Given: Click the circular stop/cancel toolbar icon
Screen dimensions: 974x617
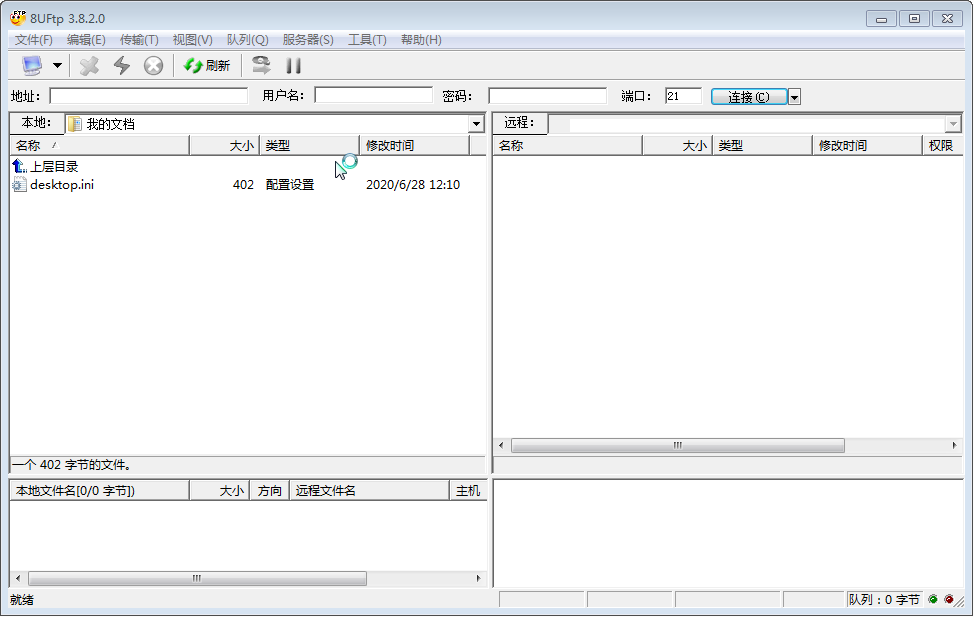Looking at the screenshot, I should 153,66.
